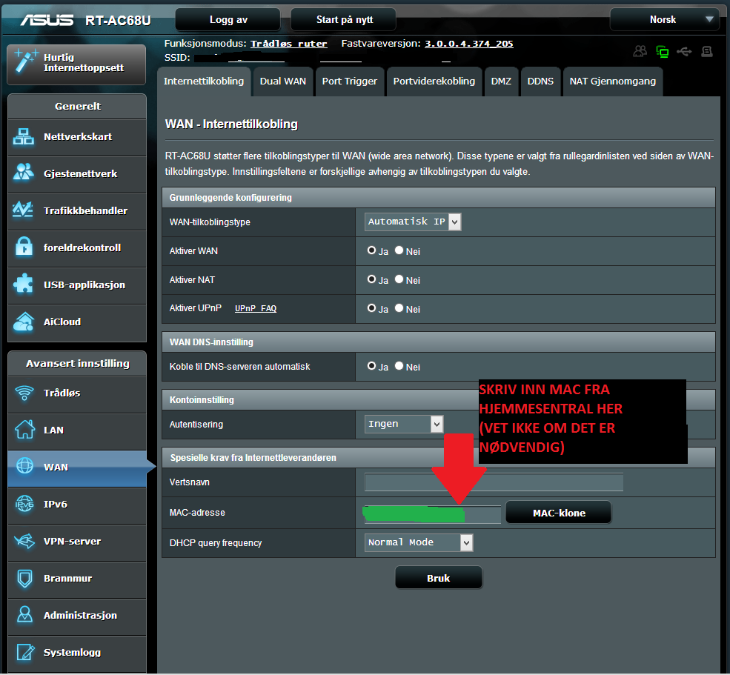Click the printer status icon in header
Image resolution: width=730 pixels, height=675 pixels.
(x=707, y=51)
